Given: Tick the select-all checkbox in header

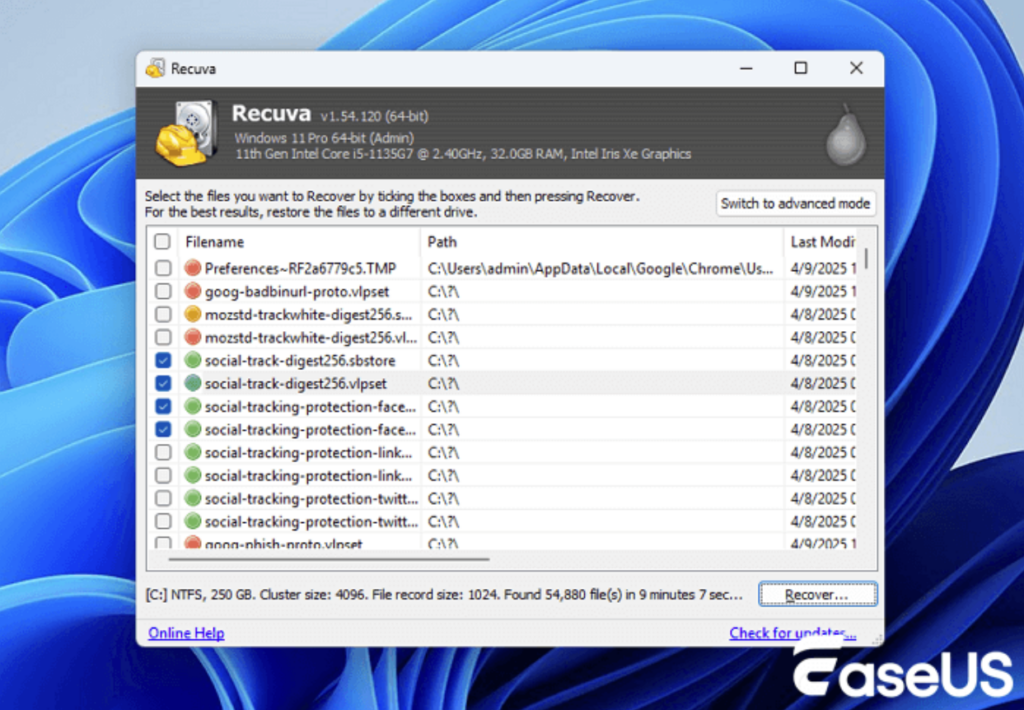Looking at the screenshot, I should point(162,242).
